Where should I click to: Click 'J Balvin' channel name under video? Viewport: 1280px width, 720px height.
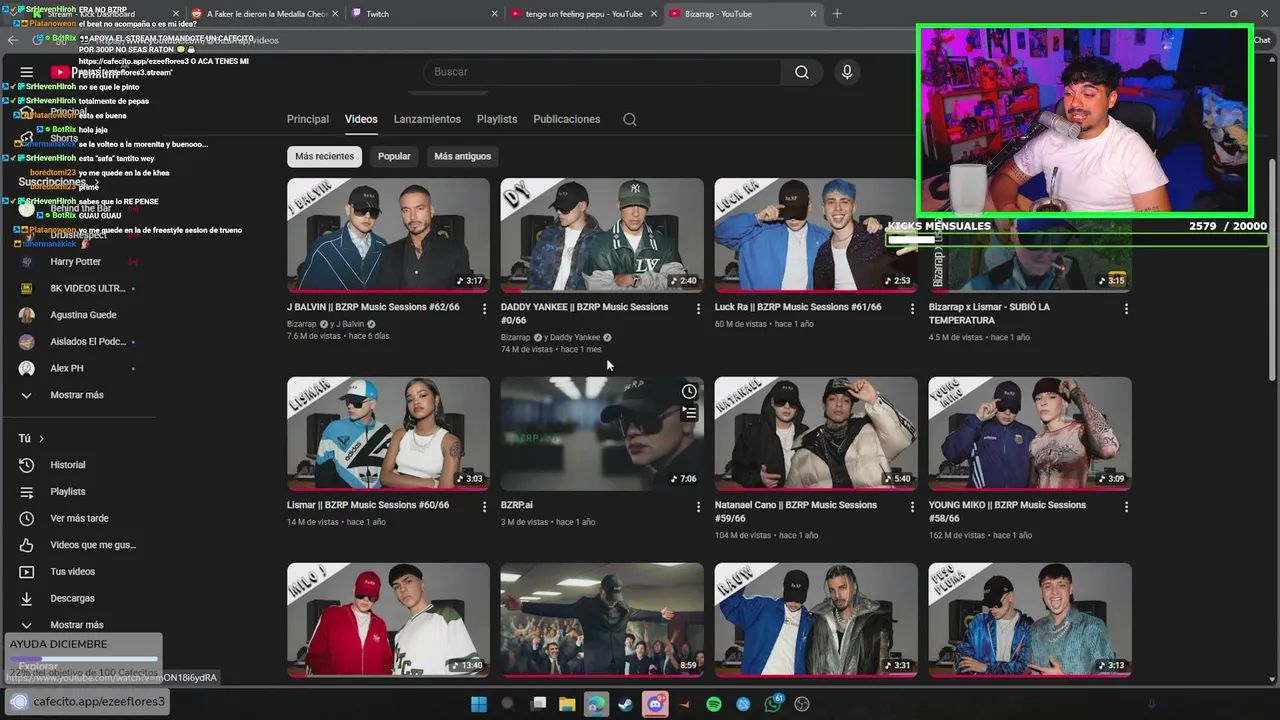(x=349, y=324)
